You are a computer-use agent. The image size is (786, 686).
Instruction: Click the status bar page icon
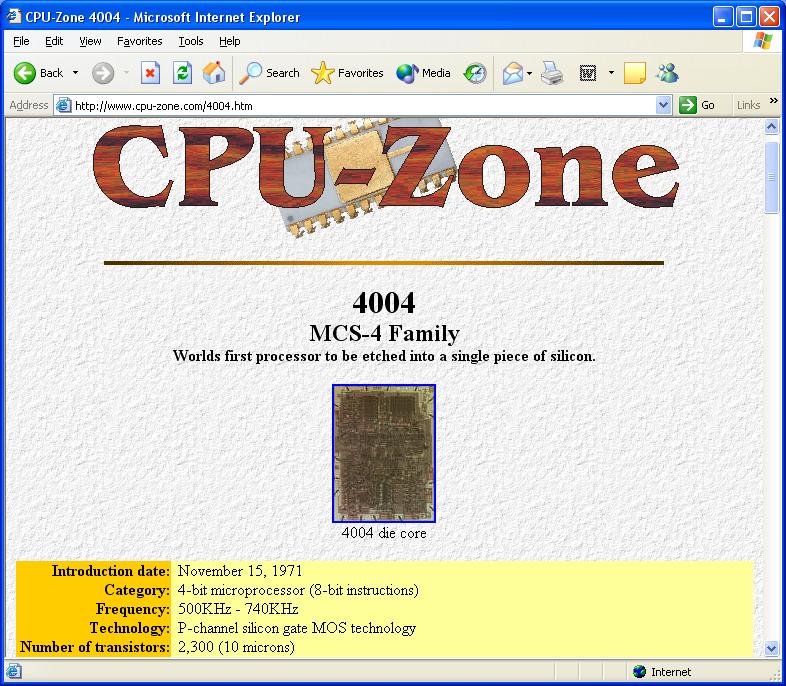pos(14,671)
